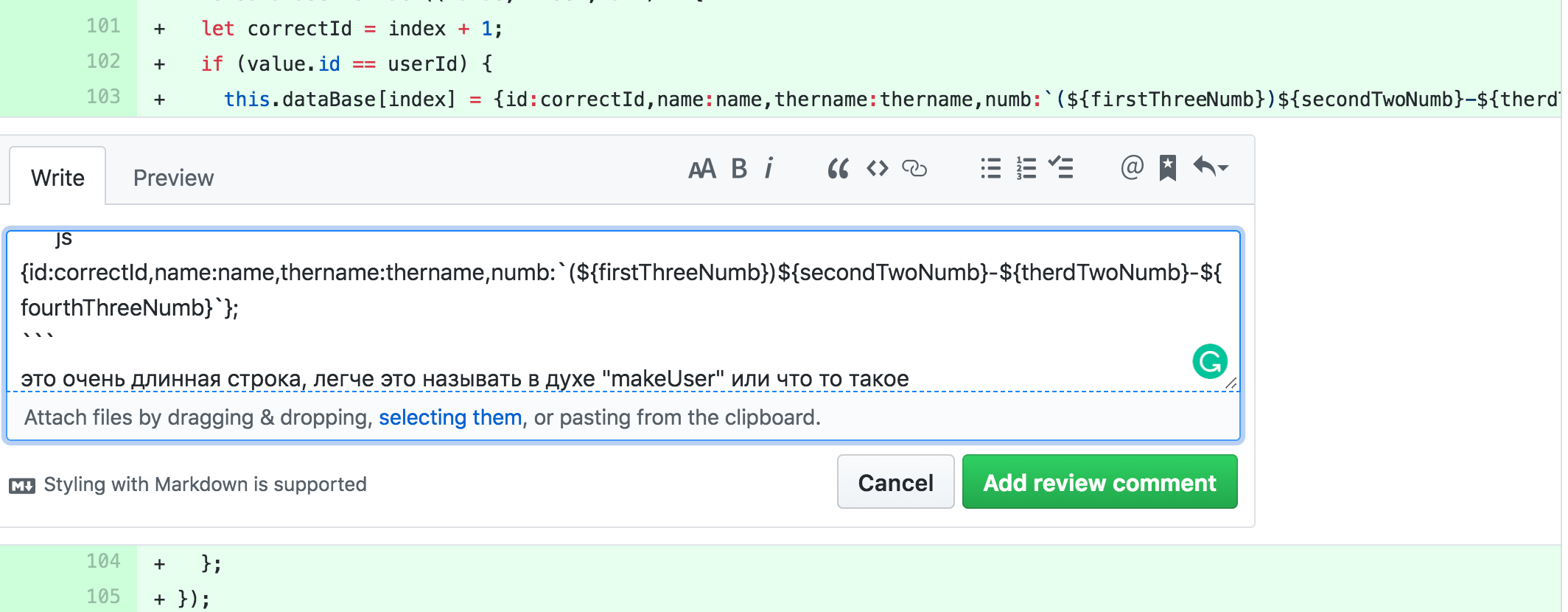Submit with Add review comment button
1568x612 pixels.
[x=1099, y=482]
